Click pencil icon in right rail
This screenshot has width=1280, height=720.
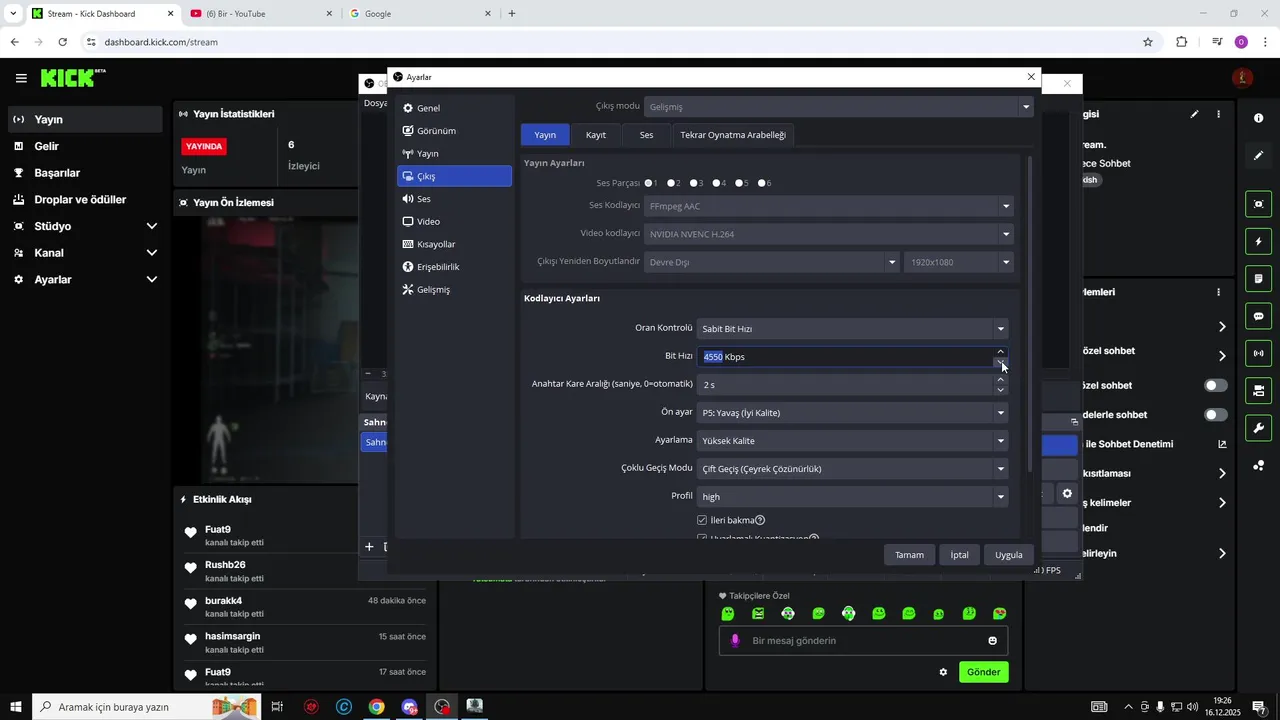[1258, 155]
